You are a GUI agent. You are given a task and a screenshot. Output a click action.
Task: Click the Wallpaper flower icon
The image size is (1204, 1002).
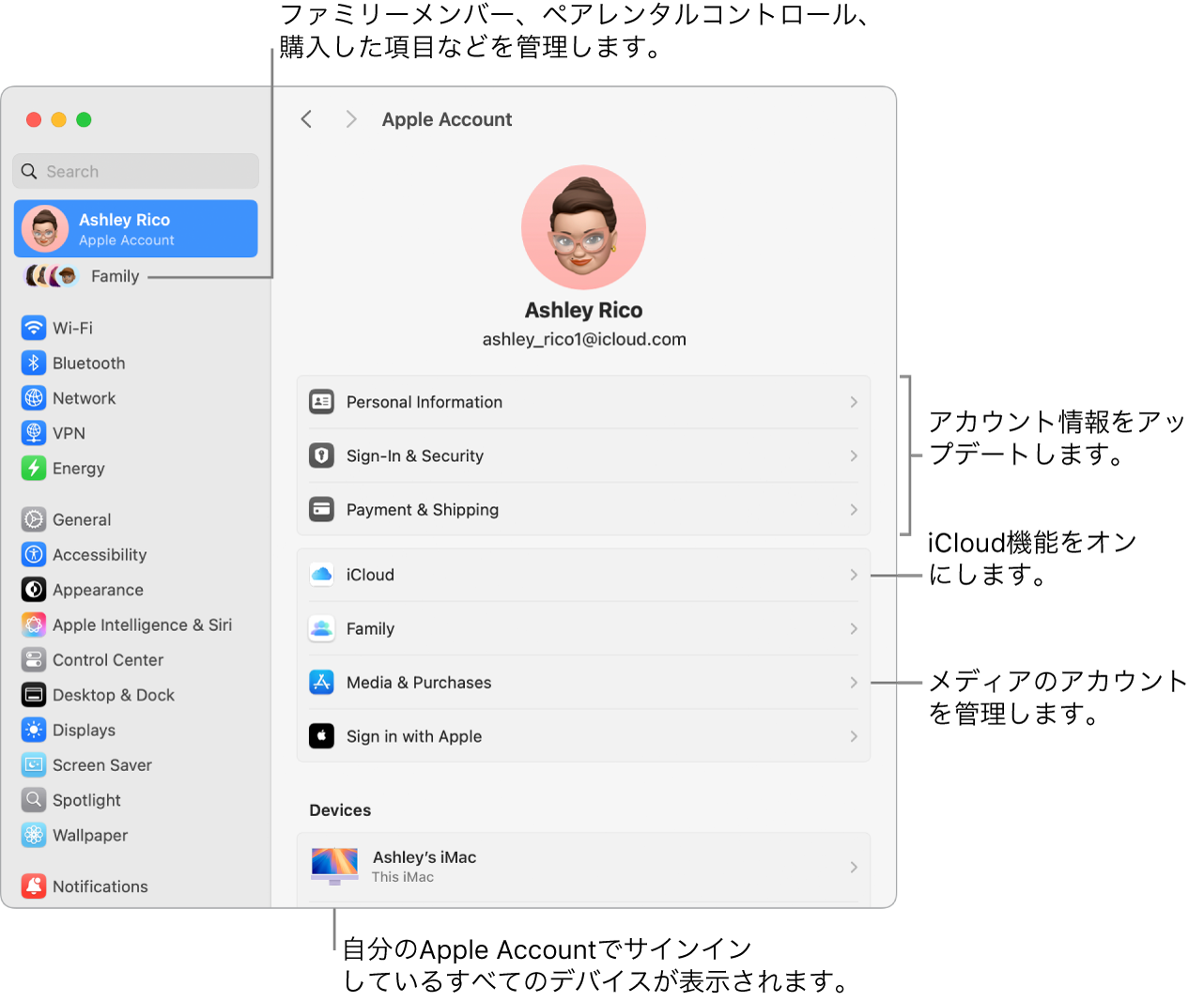(x=34, y=835)
